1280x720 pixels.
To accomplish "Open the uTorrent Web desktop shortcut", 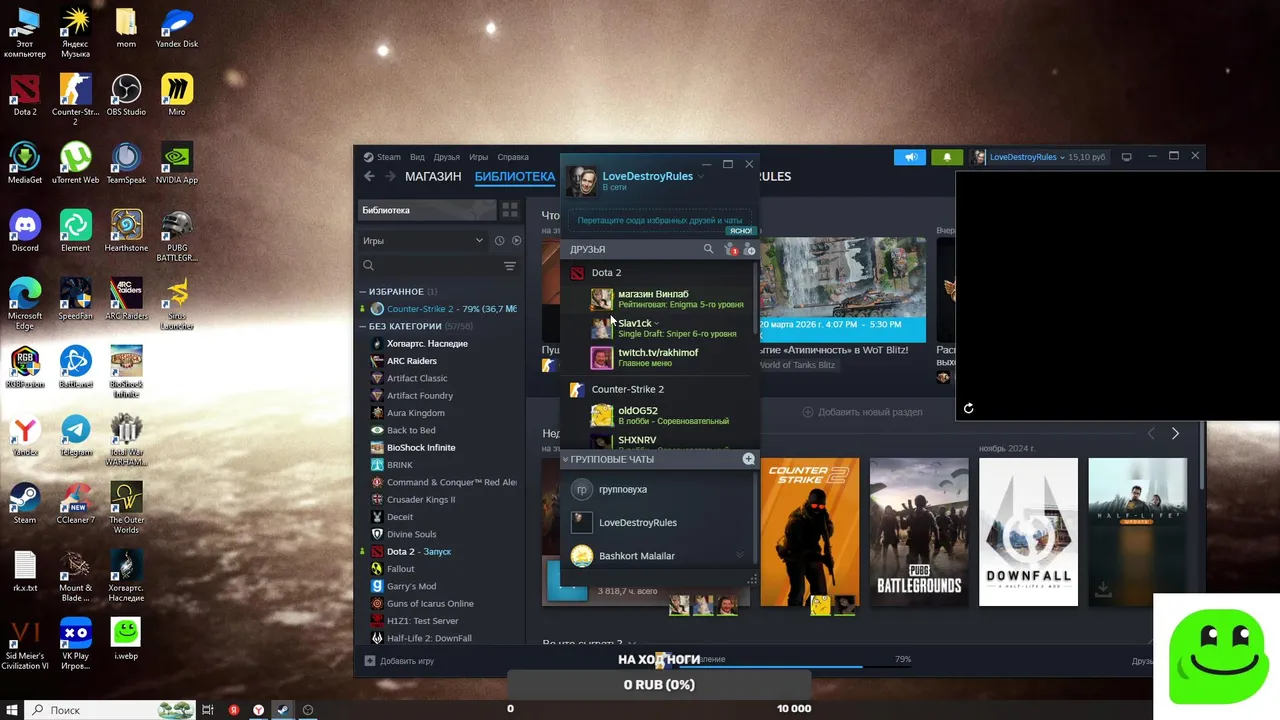I will pos(76,162).
